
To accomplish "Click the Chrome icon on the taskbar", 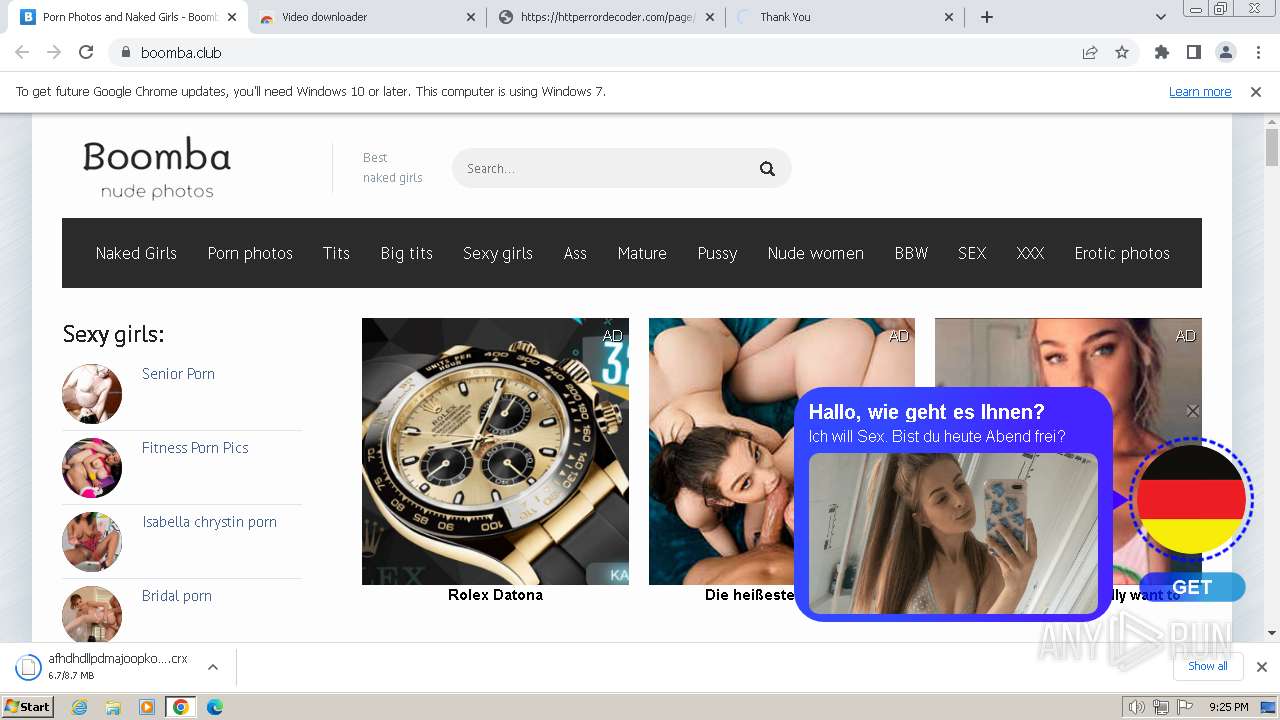I will [181, 707].
